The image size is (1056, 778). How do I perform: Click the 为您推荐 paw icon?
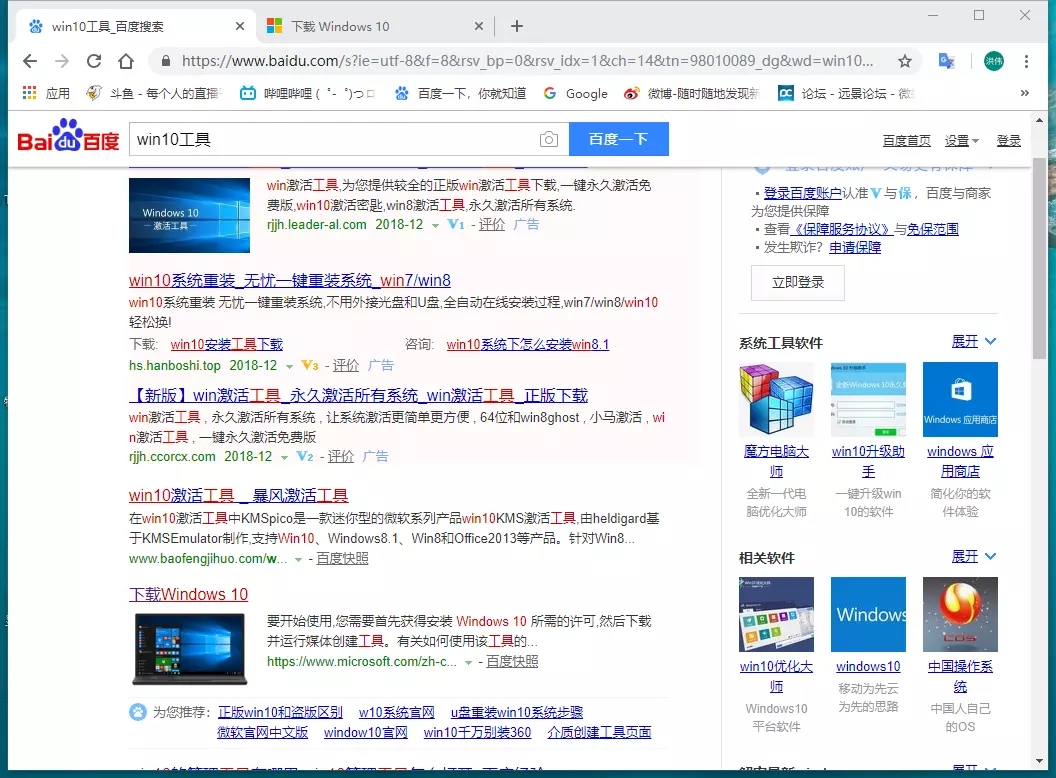(x=137, y=712)
